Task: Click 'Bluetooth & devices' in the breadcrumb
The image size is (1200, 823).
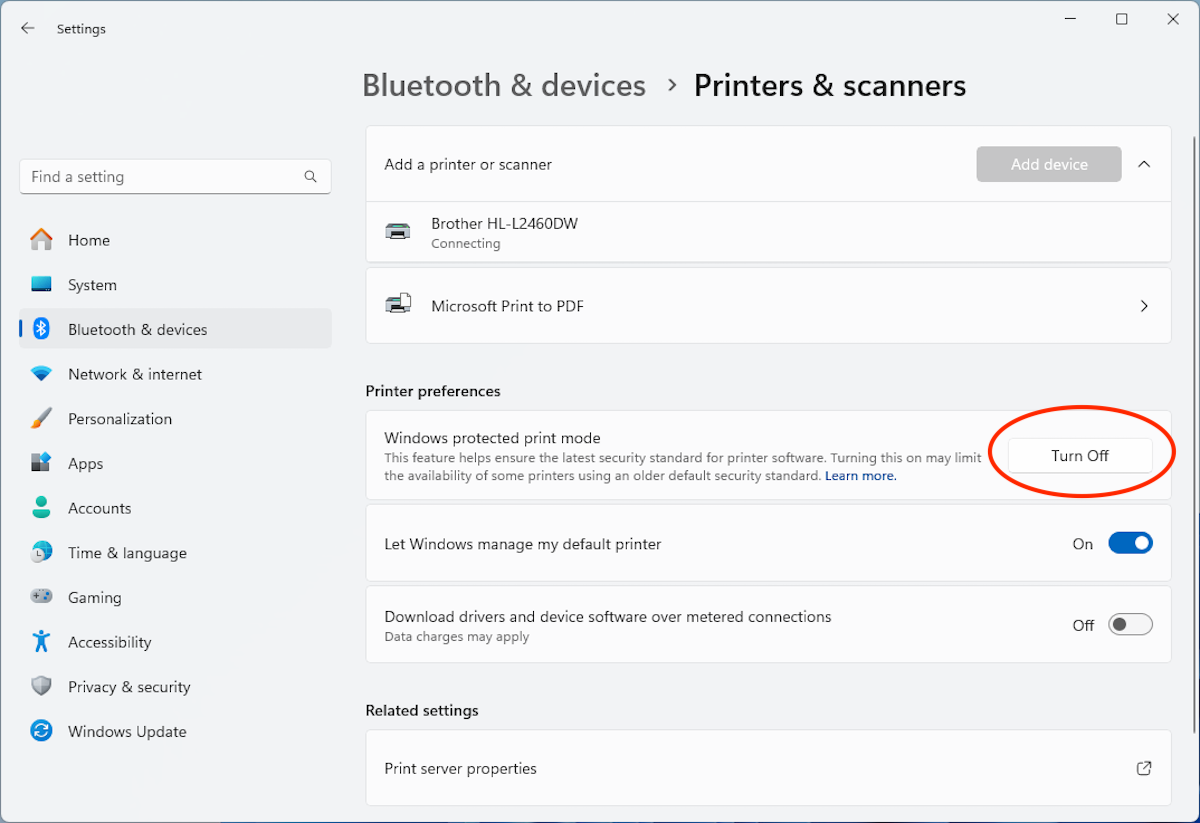Action: [504, 85]
